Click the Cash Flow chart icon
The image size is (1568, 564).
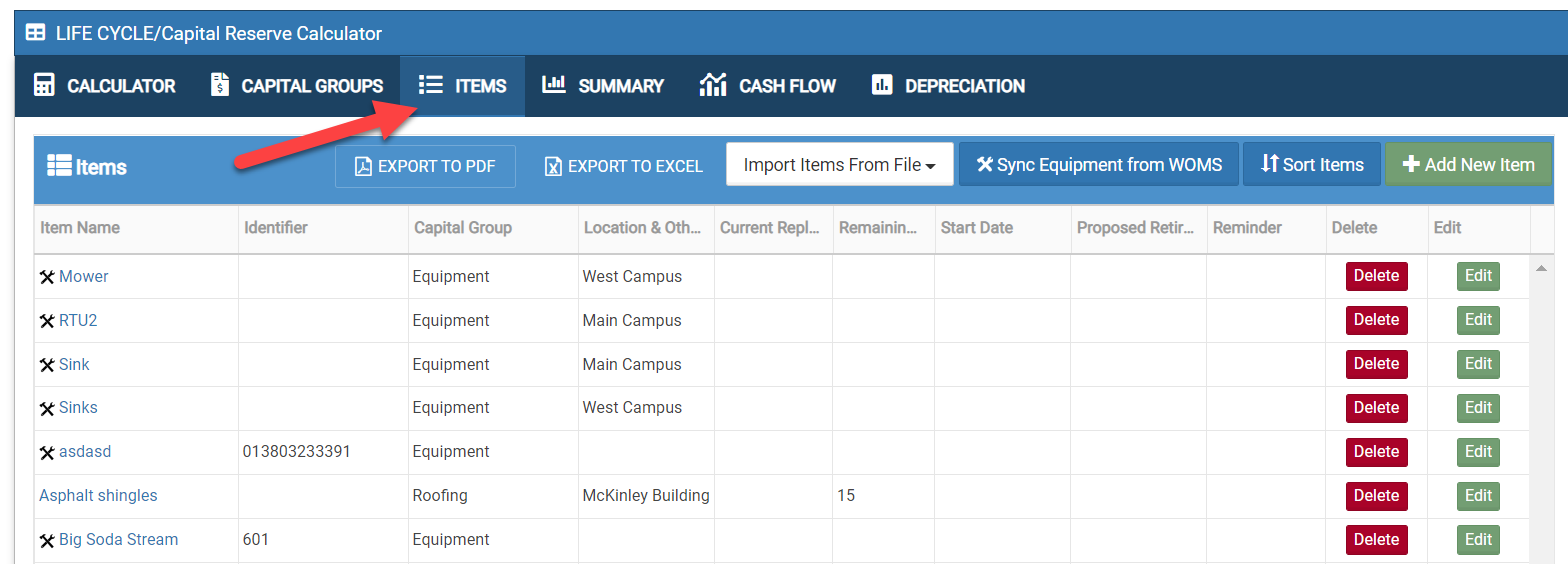pos(713,85)
